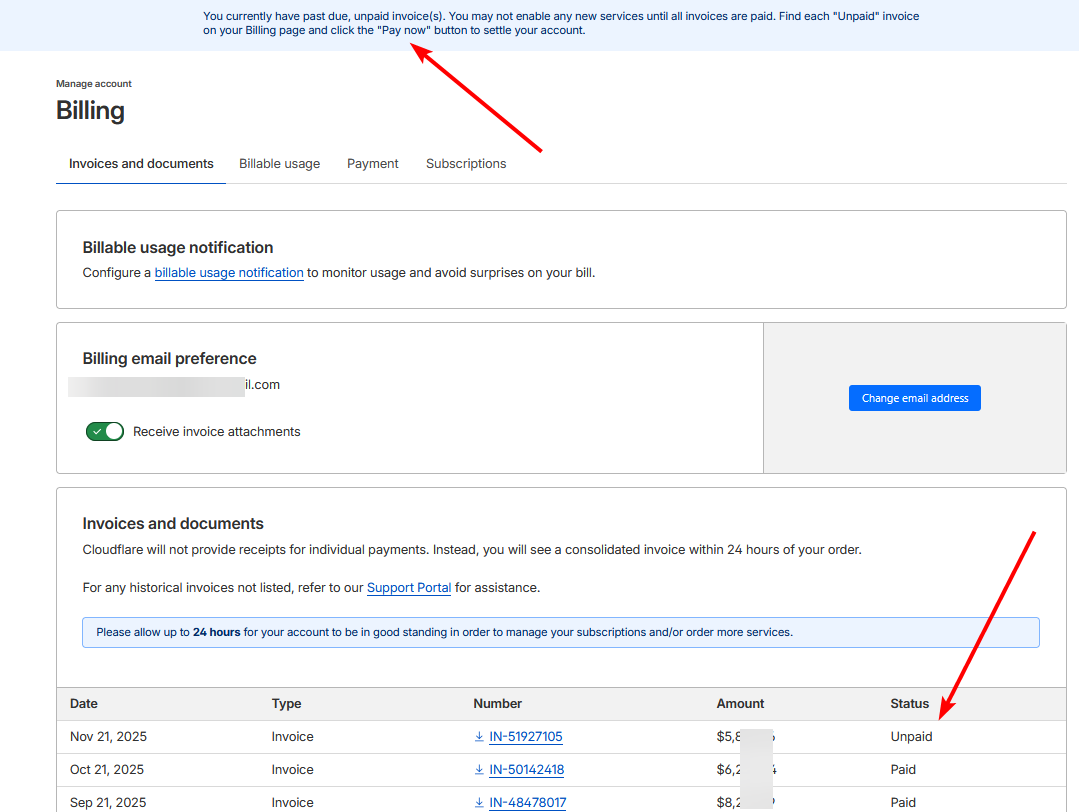Open invoice IN-51927105 link

(x=526, y=736)
